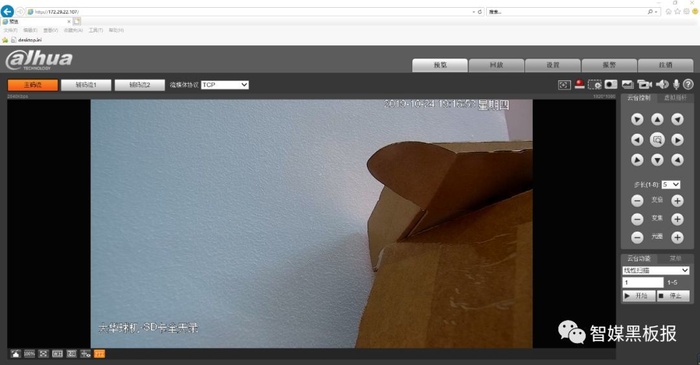700x365 pixels.
Task: Open help via question mark icon
Action: point(688,84)
